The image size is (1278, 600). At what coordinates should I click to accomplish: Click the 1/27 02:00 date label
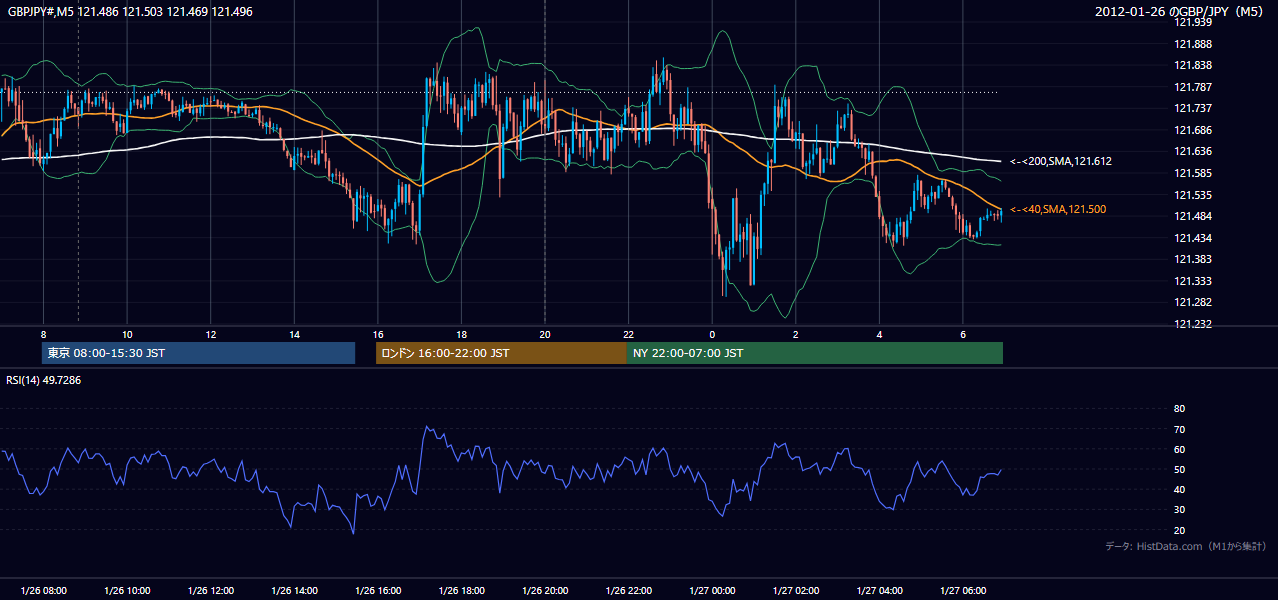(796, 591)
